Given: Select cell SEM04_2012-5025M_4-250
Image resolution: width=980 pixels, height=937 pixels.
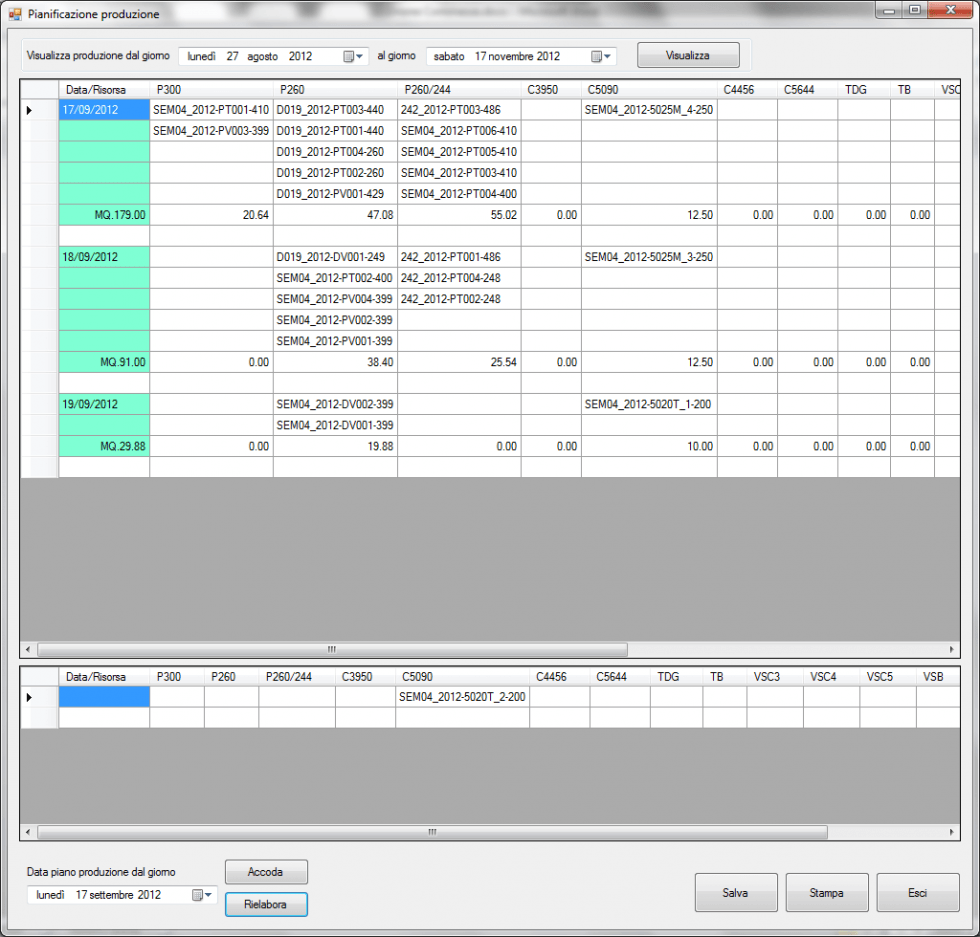Looking at the screenshot, I should [648, 110].
